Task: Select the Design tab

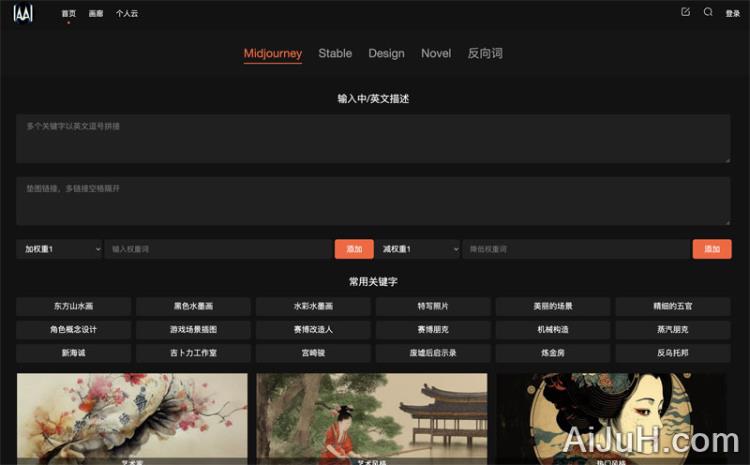Action: [x=386, y=53]
